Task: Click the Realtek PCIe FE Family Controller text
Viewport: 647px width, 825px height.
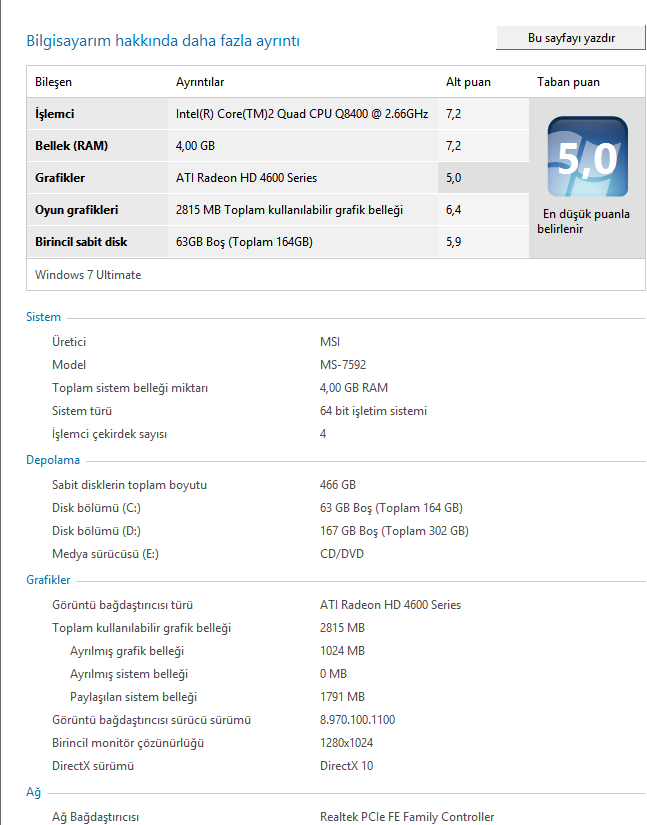Action: pyautogui.click(x=407, y=817)
